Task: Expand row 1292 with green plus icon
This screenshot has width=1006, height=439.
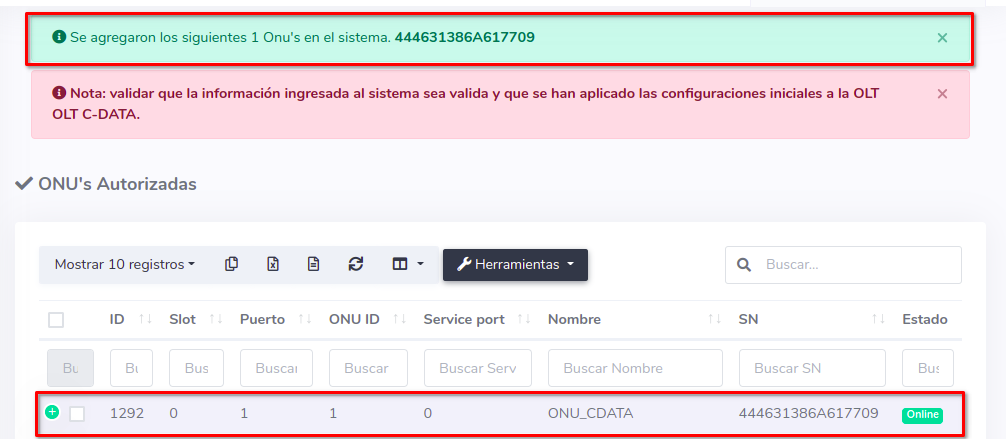Action: pyautogui.click(x=52, y=412)
